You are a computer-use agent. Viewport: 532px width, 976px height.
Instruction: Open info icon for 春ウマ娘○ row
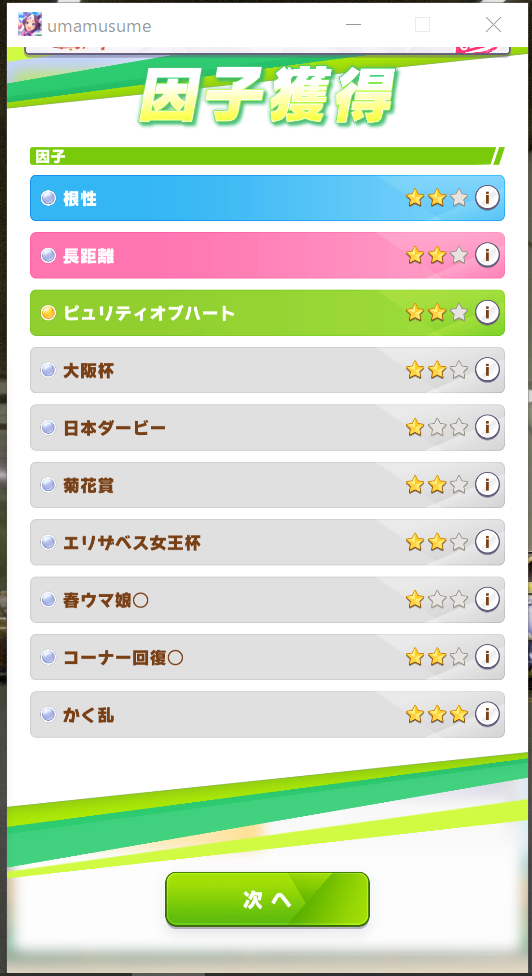point(487,599)
